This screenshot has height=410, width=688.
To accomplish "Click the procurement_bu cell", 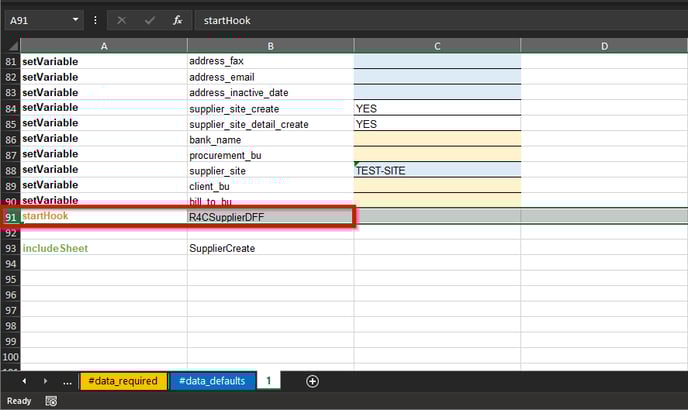I will pos(271,155).
